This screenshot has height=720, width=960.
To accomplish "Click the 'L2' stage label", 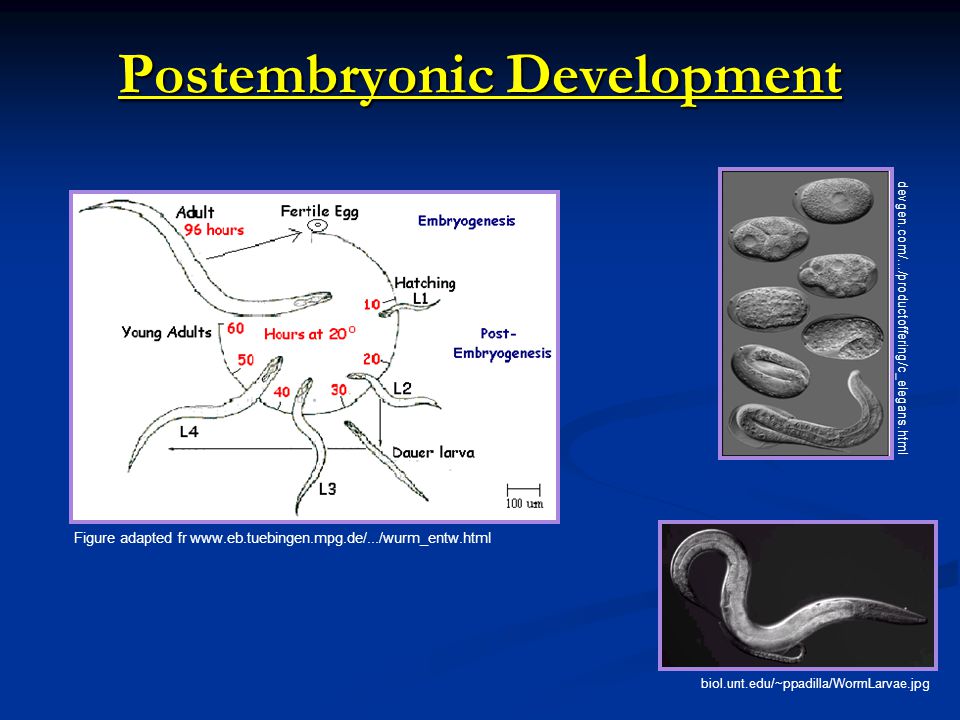I will coord(402,388).
